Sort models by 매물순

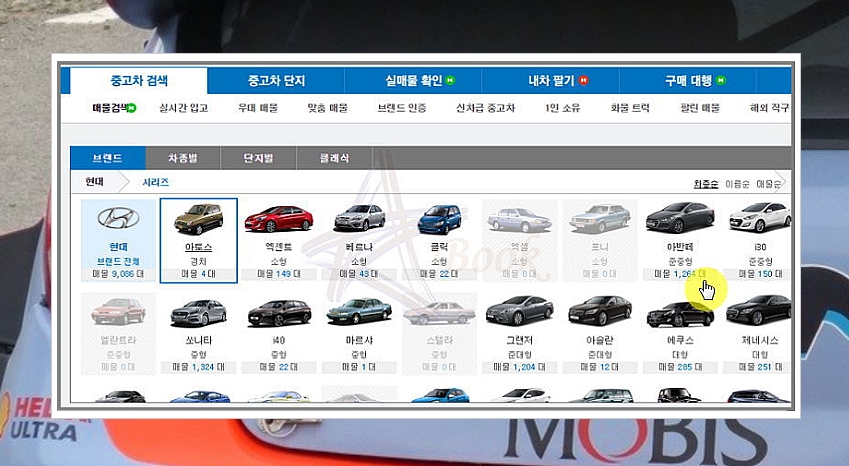click(x=768, y=184)
